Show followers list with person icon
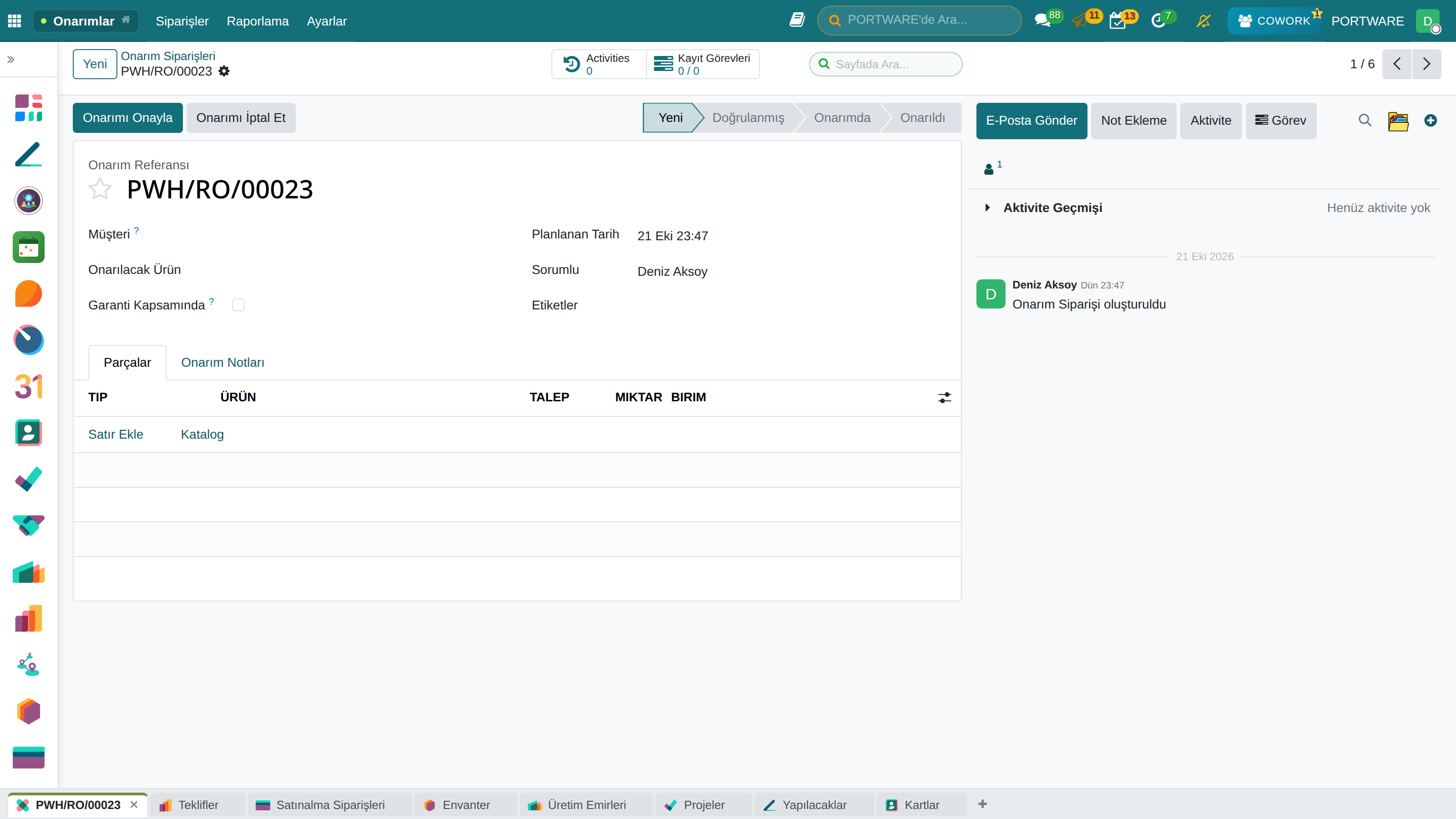The image size is (1456, 819). tap(992, 168)
